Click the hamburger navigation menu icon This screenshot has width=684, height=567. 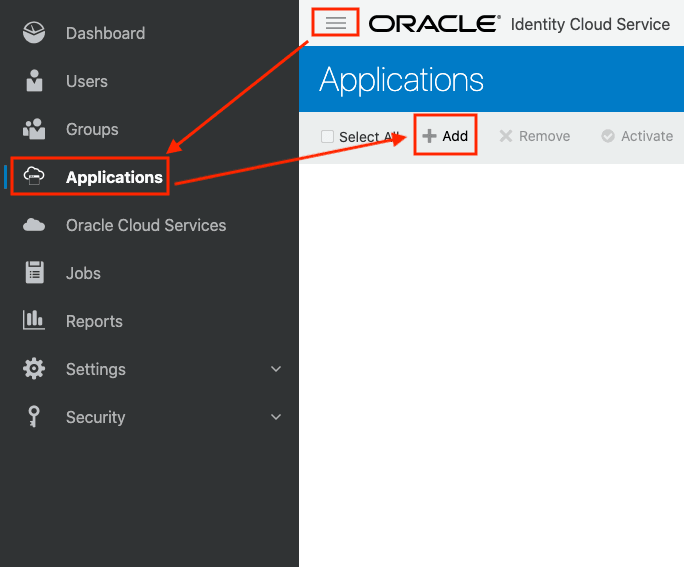(335, 23)
